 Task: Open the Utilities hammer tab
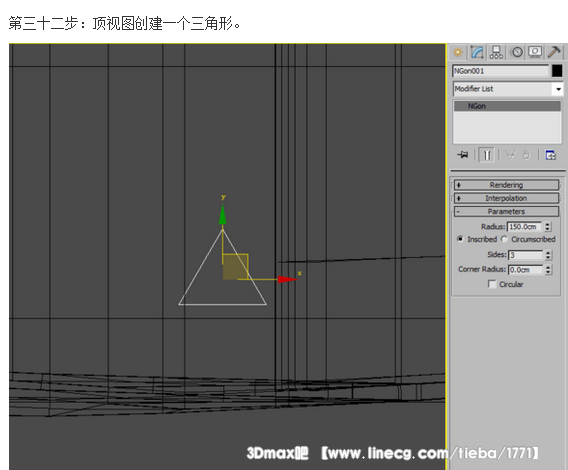click(x=554, y=53)
